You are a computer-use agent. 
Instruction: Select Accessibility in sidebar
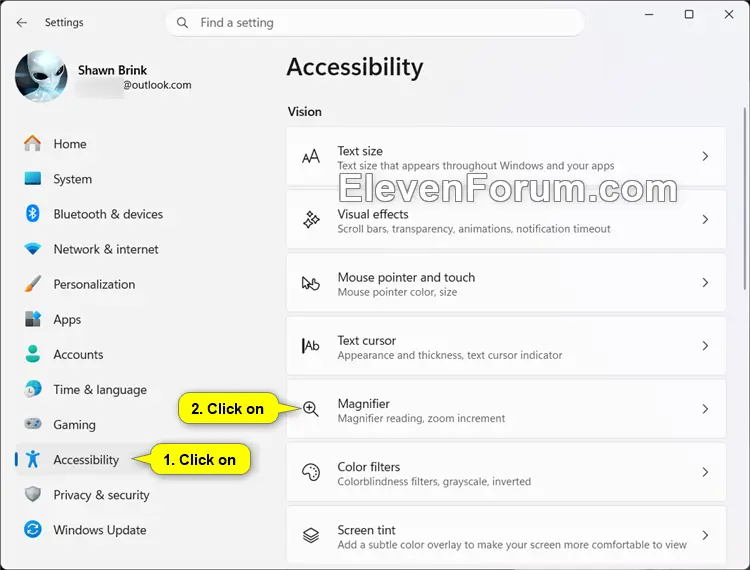click(137, 459)
